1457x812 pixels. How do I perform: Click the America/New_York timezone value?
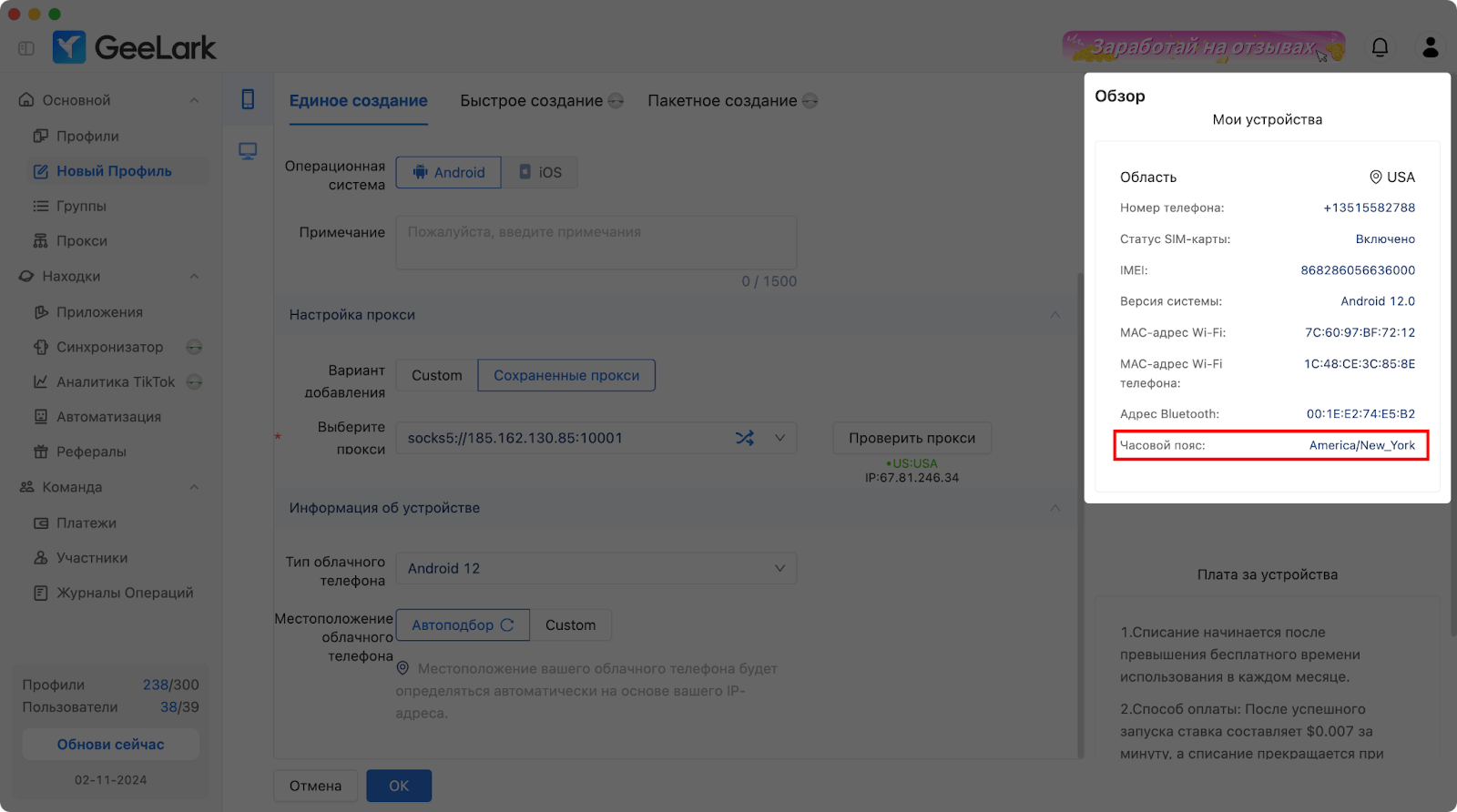pos(1362,445)
